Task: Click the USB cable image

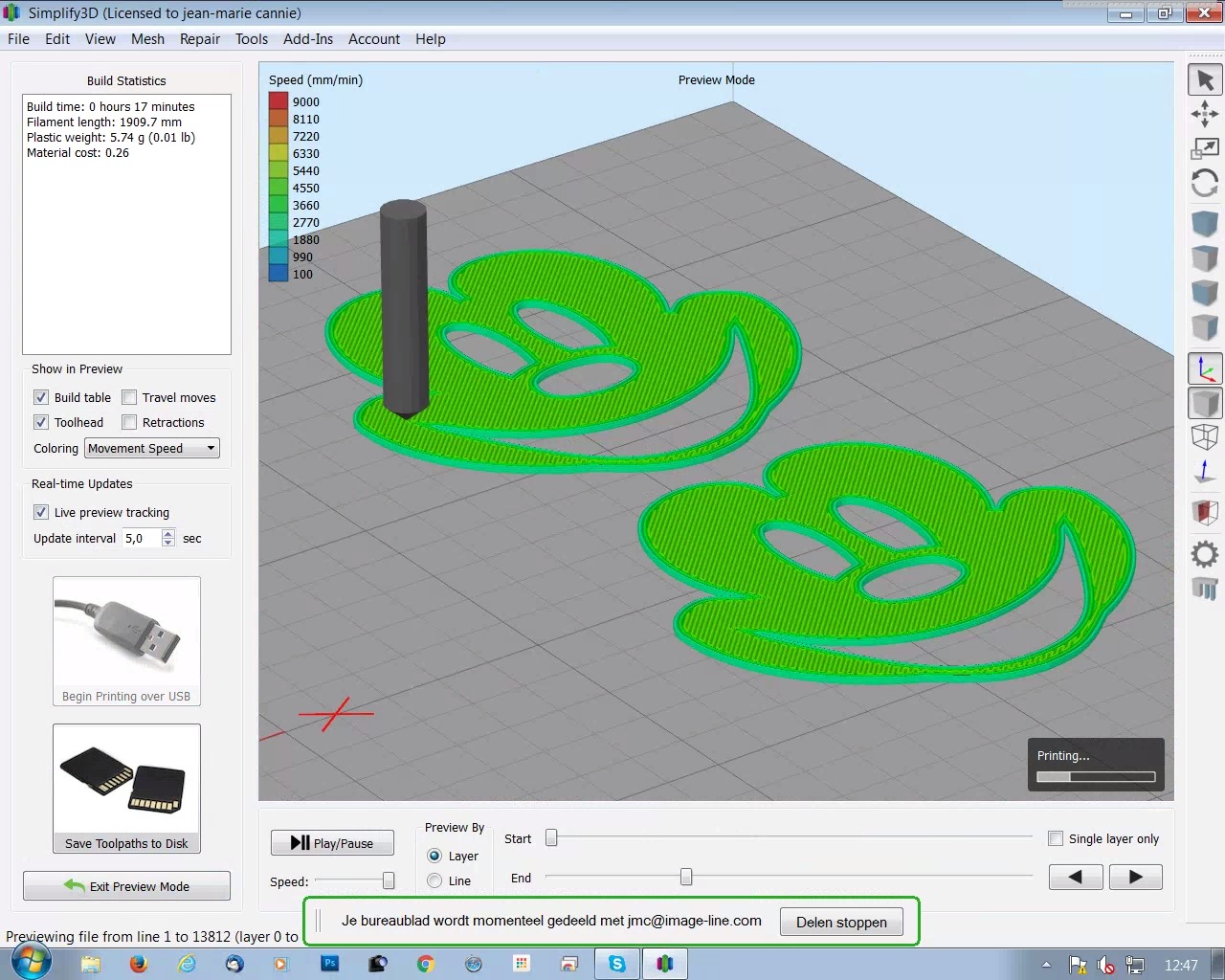Action: click(x=126, y=634)
